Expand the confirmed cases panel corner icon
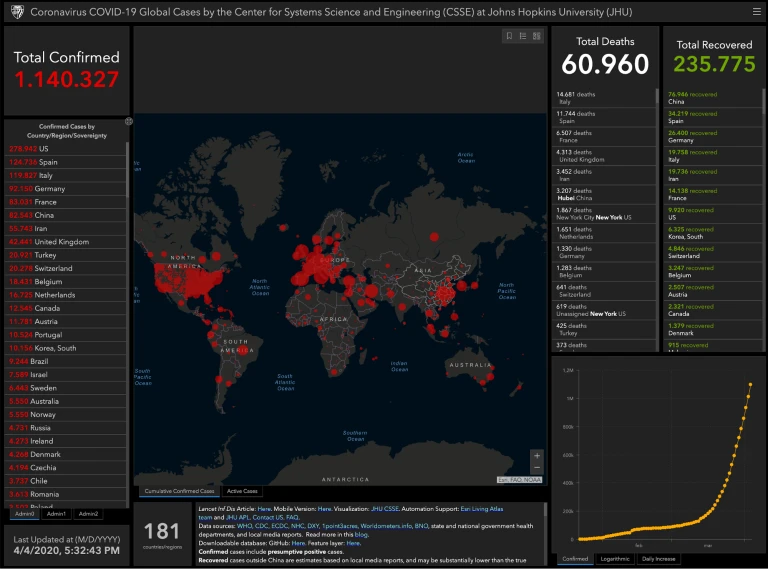 (x=128, y=121)
